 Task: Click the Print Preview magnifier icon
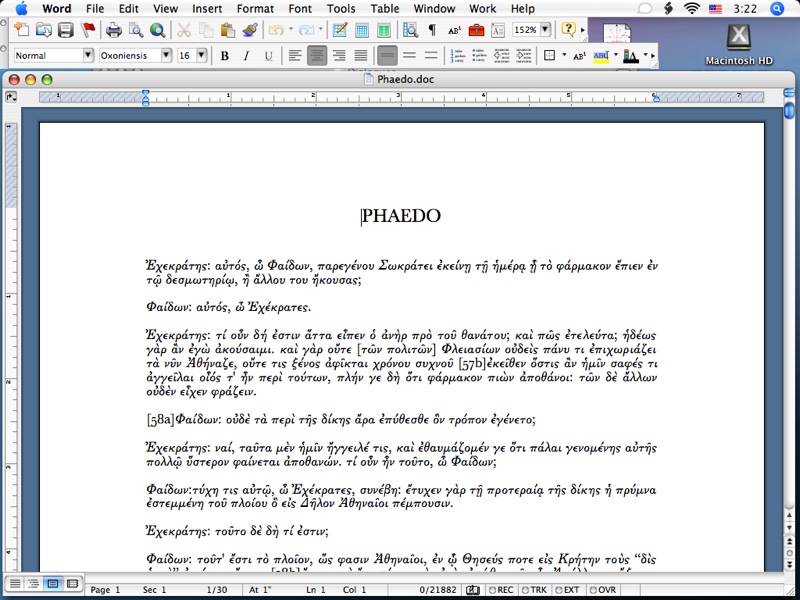[135, 30]
